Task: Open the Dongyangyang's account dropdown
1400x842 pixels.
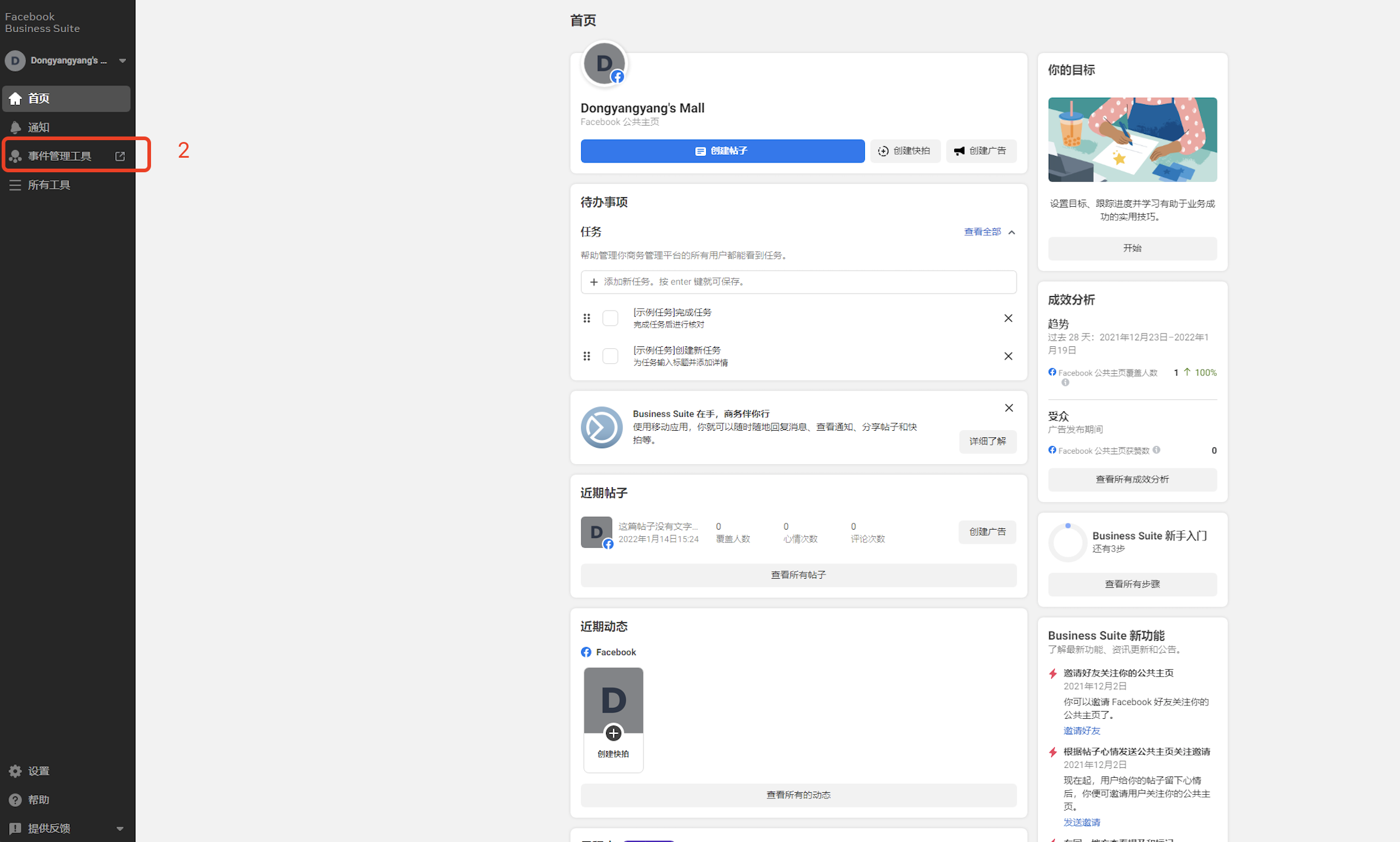Action: click(123, 61)
